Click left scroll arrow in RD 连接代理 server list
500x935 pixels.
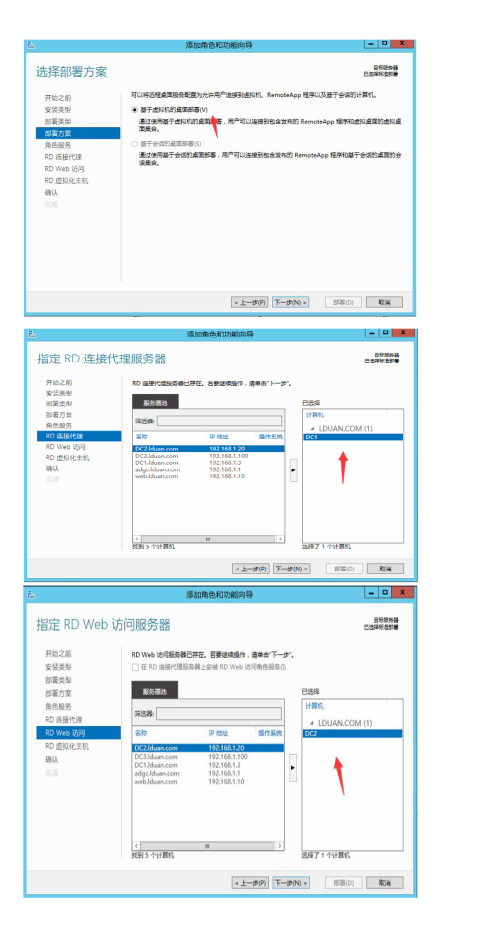(136, 538)
